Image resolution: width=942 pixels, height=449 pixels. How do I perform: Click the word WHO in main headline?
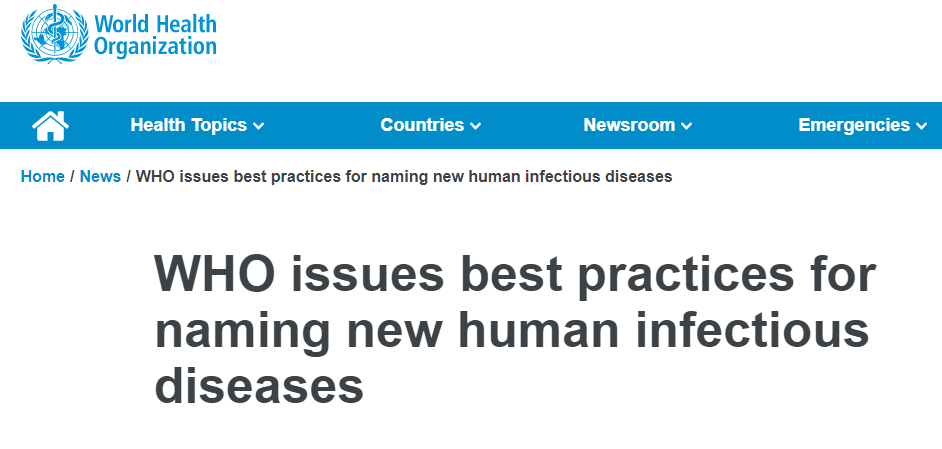click(215, 274)
